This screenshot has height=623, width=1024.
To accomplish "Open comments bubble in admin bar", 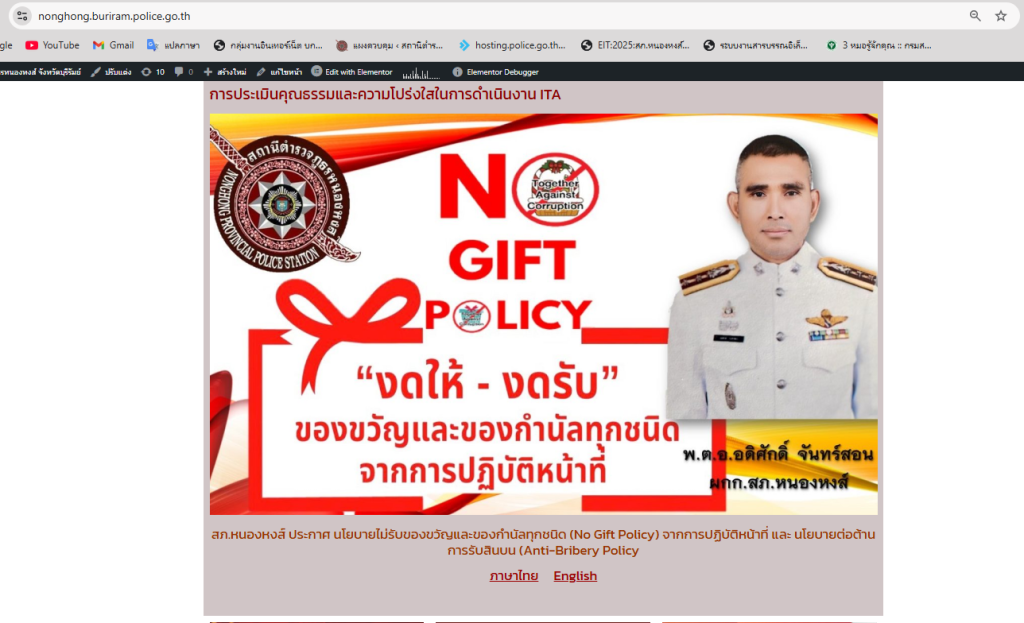I will point(184,72).
